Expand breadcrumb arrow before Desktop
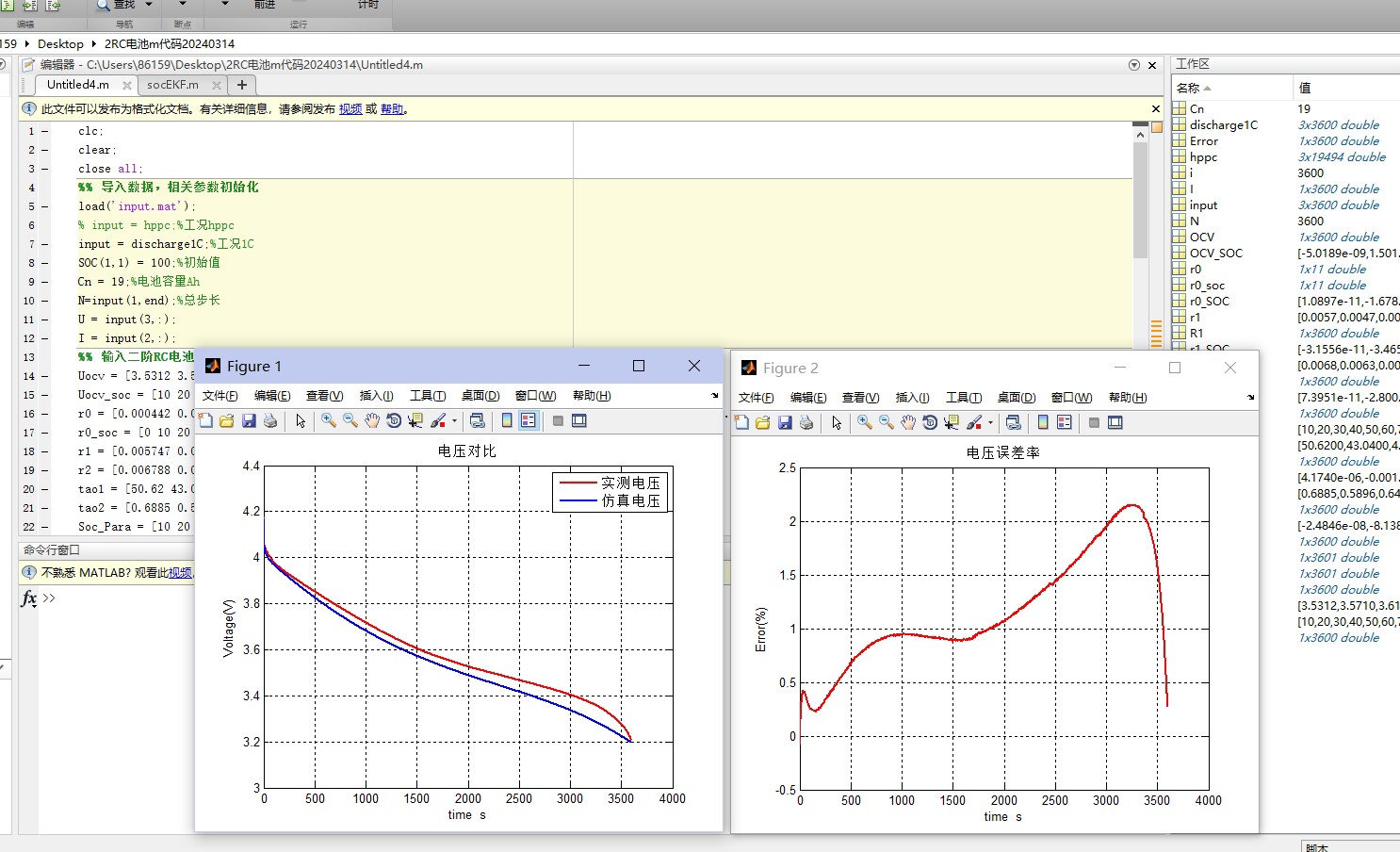The width and height of the screenshot is (1400, 852). click(x=27, y=43)
